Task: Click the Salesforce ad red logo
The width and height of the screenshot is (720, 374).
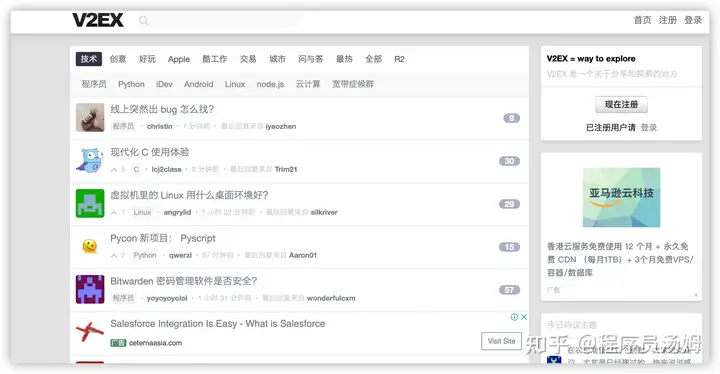Action: tap(90, 332)
